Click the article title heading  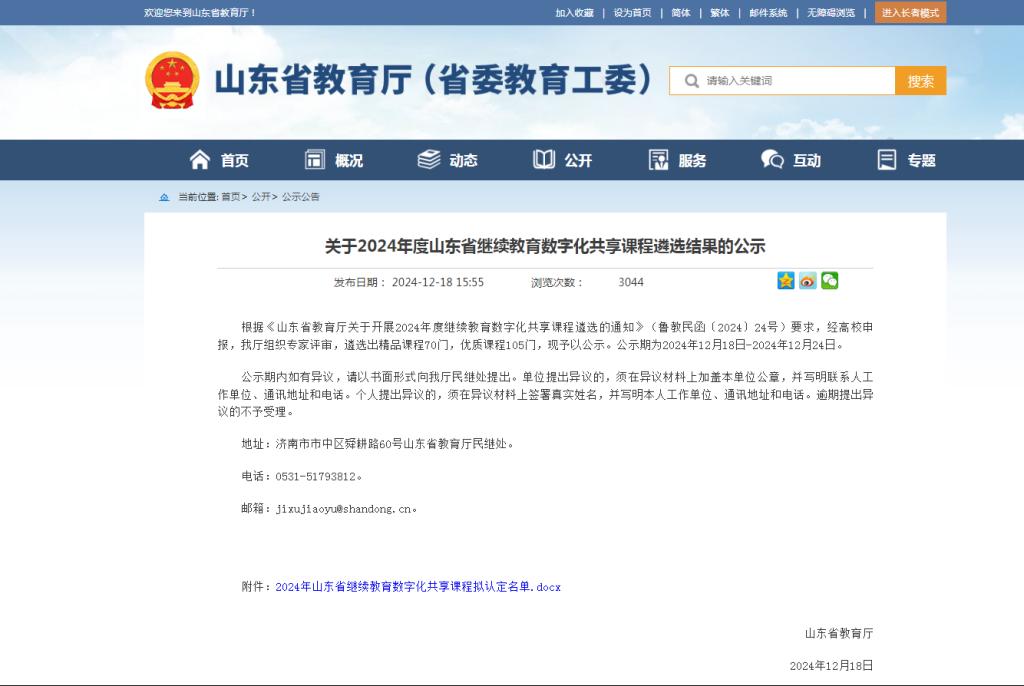tap(545, 246)
